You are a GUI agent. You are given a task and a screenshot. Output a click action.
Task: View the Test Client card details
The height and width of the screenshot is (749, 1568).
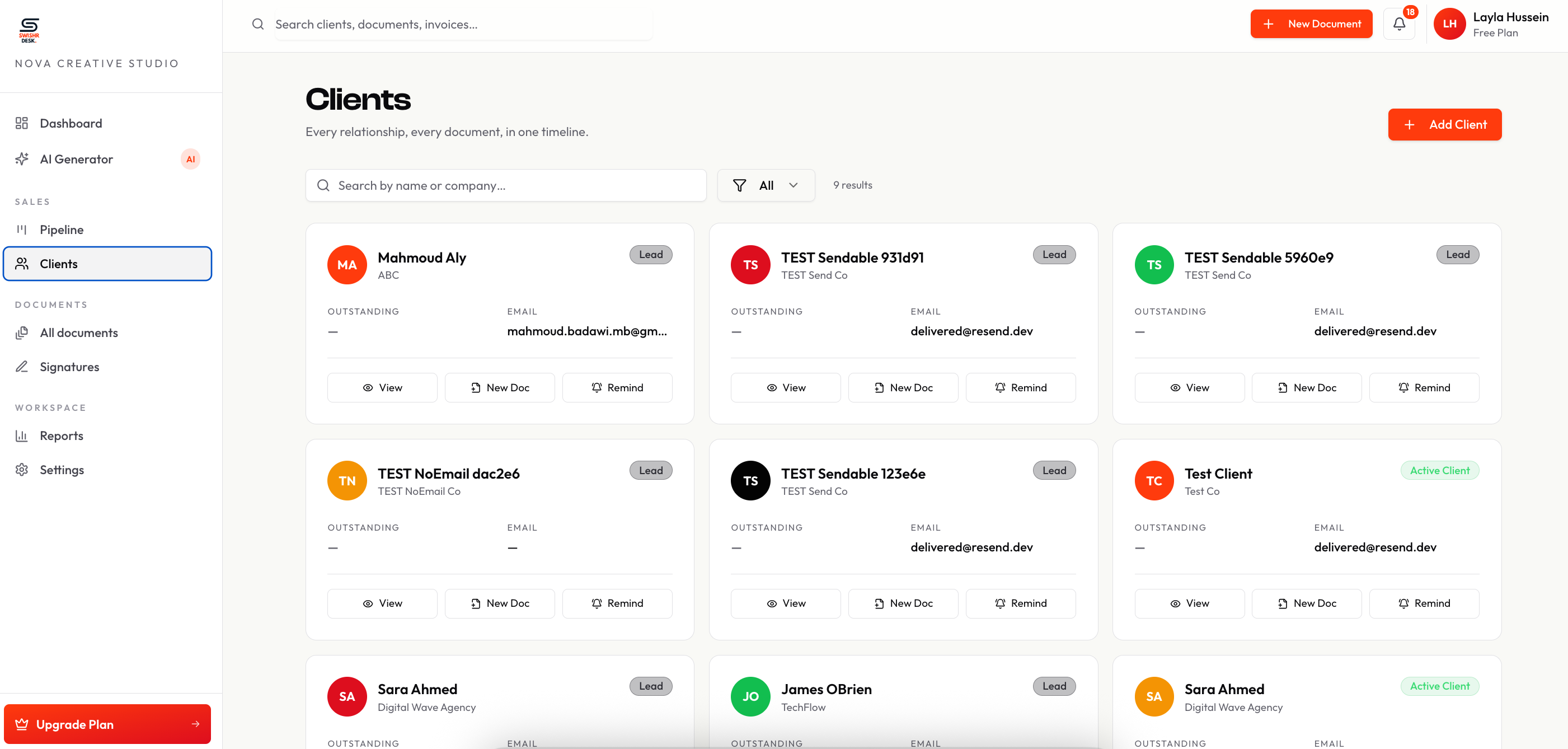point(1189,603)
